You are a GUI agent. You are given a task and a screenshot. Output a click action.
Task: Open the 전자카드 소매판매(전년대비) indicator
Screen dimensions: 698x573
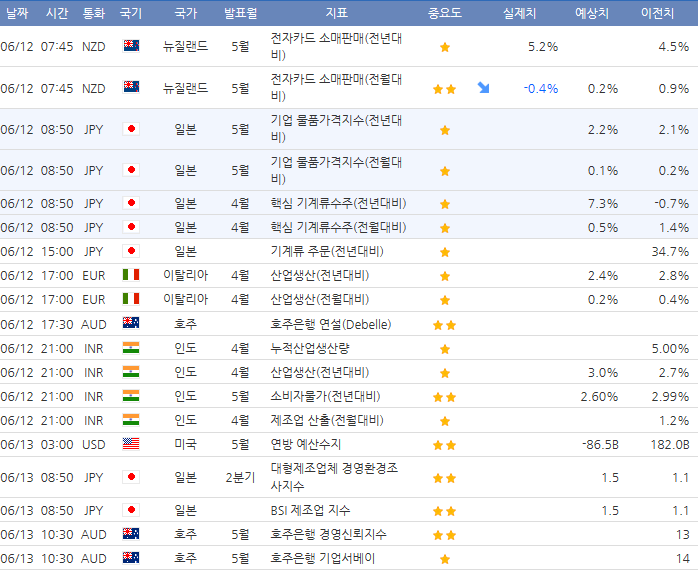coord(337,46)
